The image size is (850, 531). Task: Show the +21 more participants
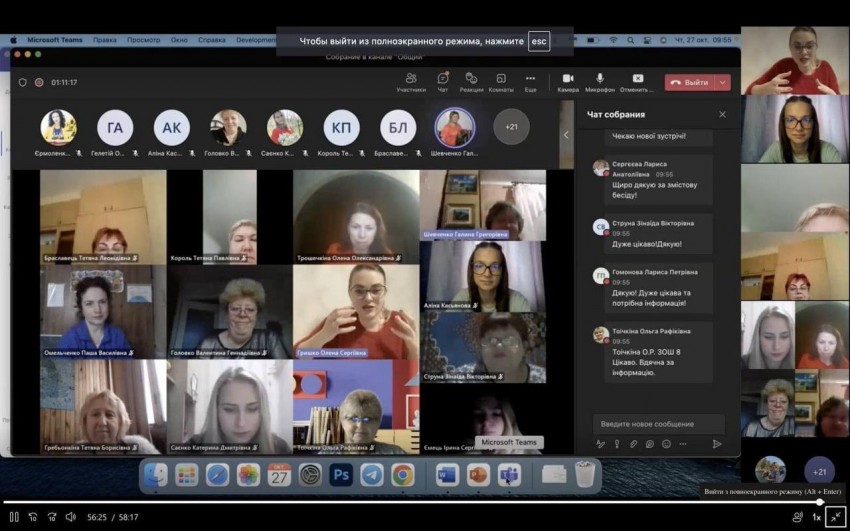(x=511, y=127)
